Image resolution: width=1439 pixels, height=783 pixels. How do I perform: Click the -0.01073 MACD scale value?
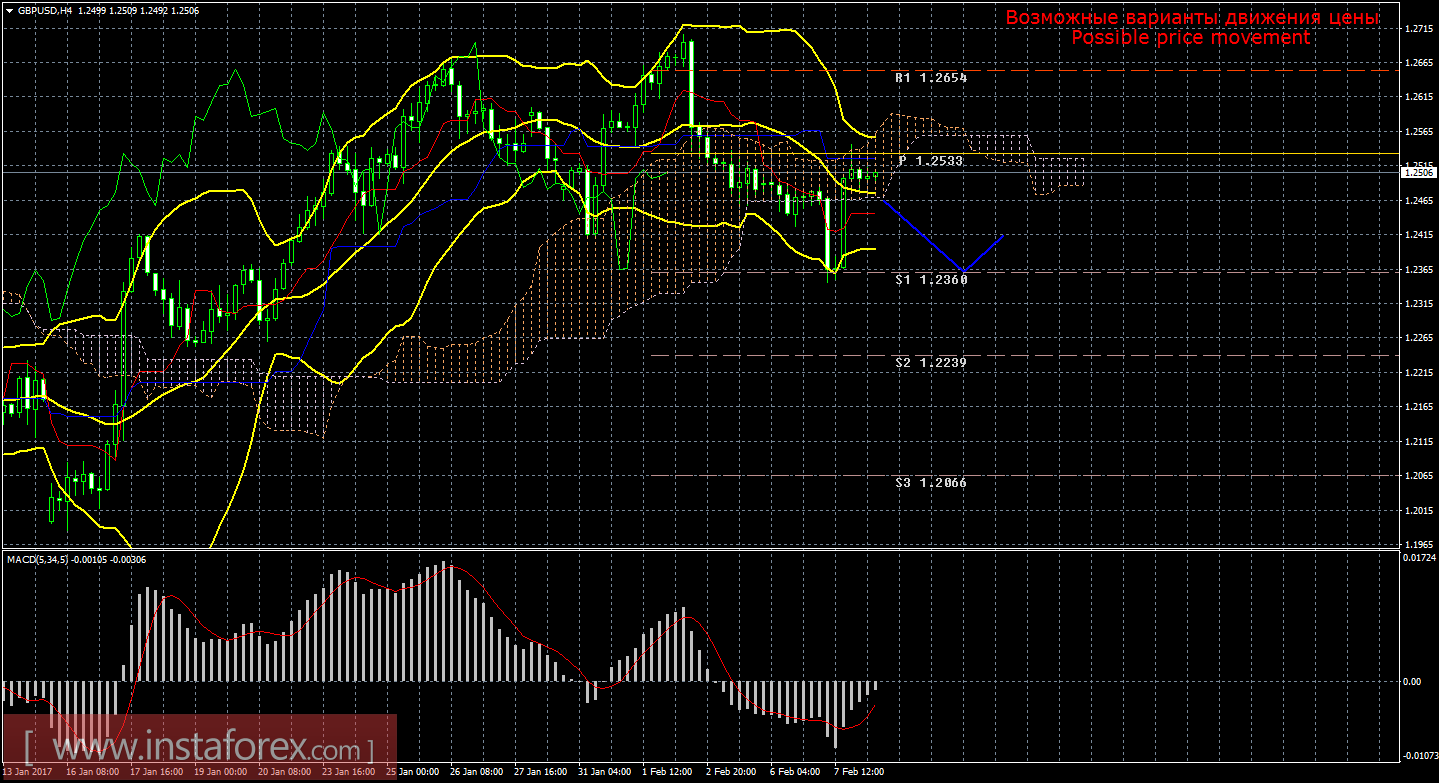point(1420,757)
